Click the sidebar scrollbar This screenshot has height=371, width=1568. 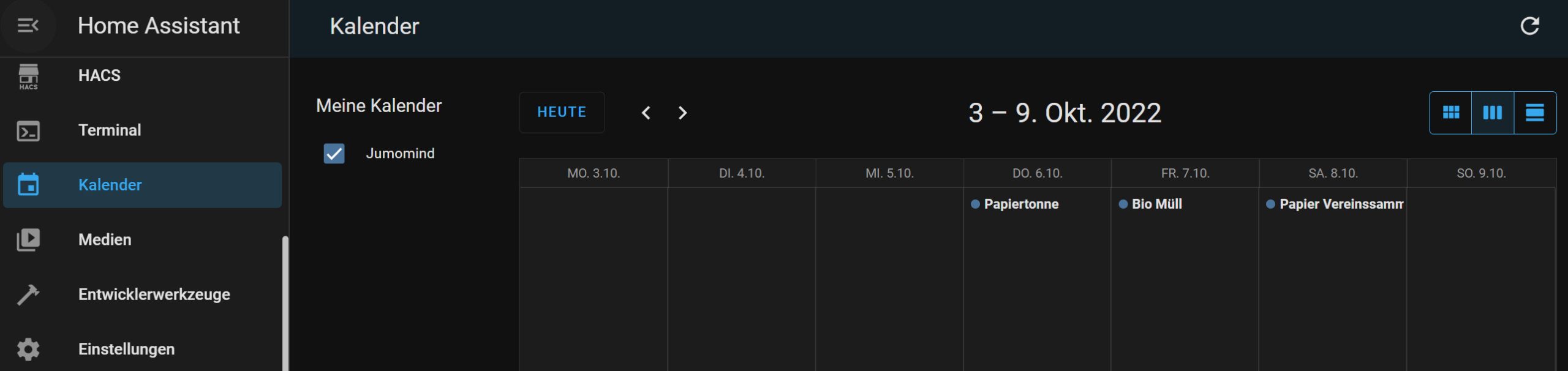click(x=285, y=300)
